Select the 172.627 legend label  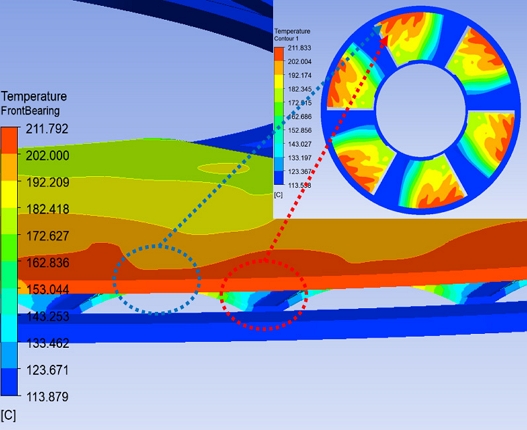(47, 236)
